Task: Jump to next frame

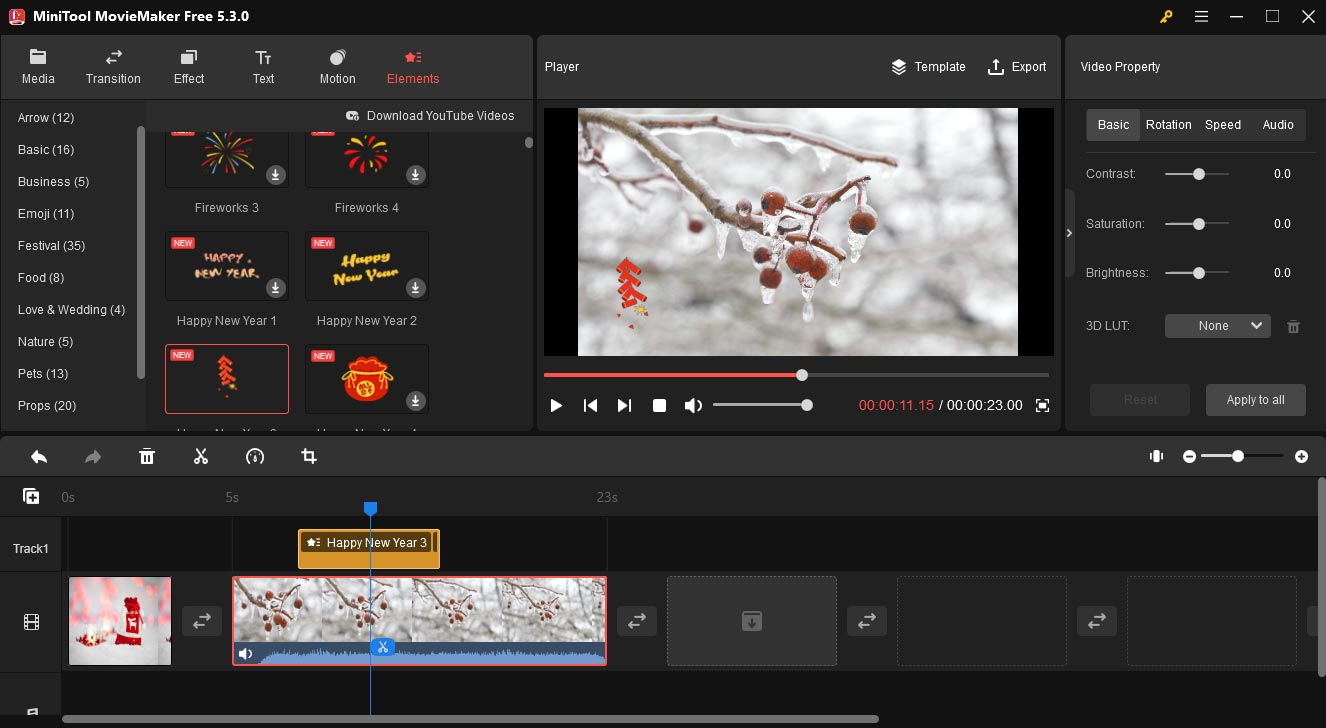Action: tap(624, 405)
